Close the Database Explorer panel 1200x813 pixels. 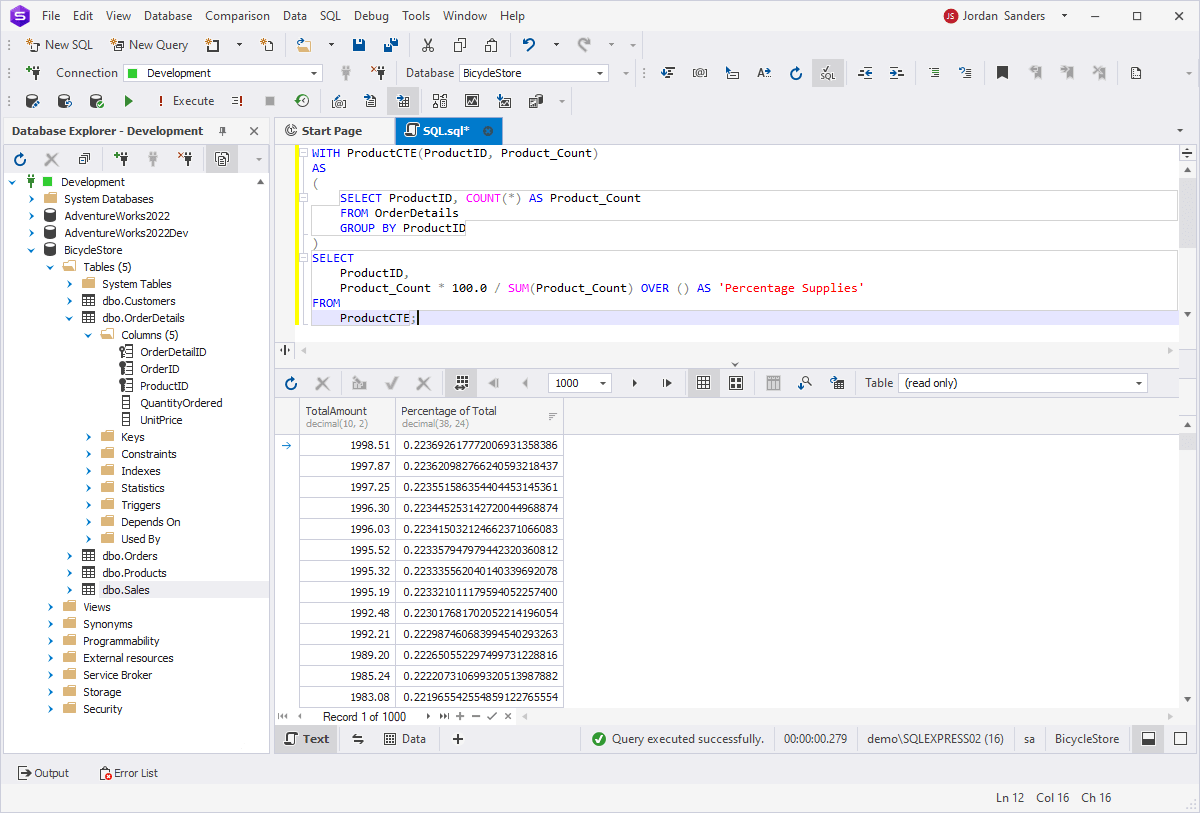254,131
